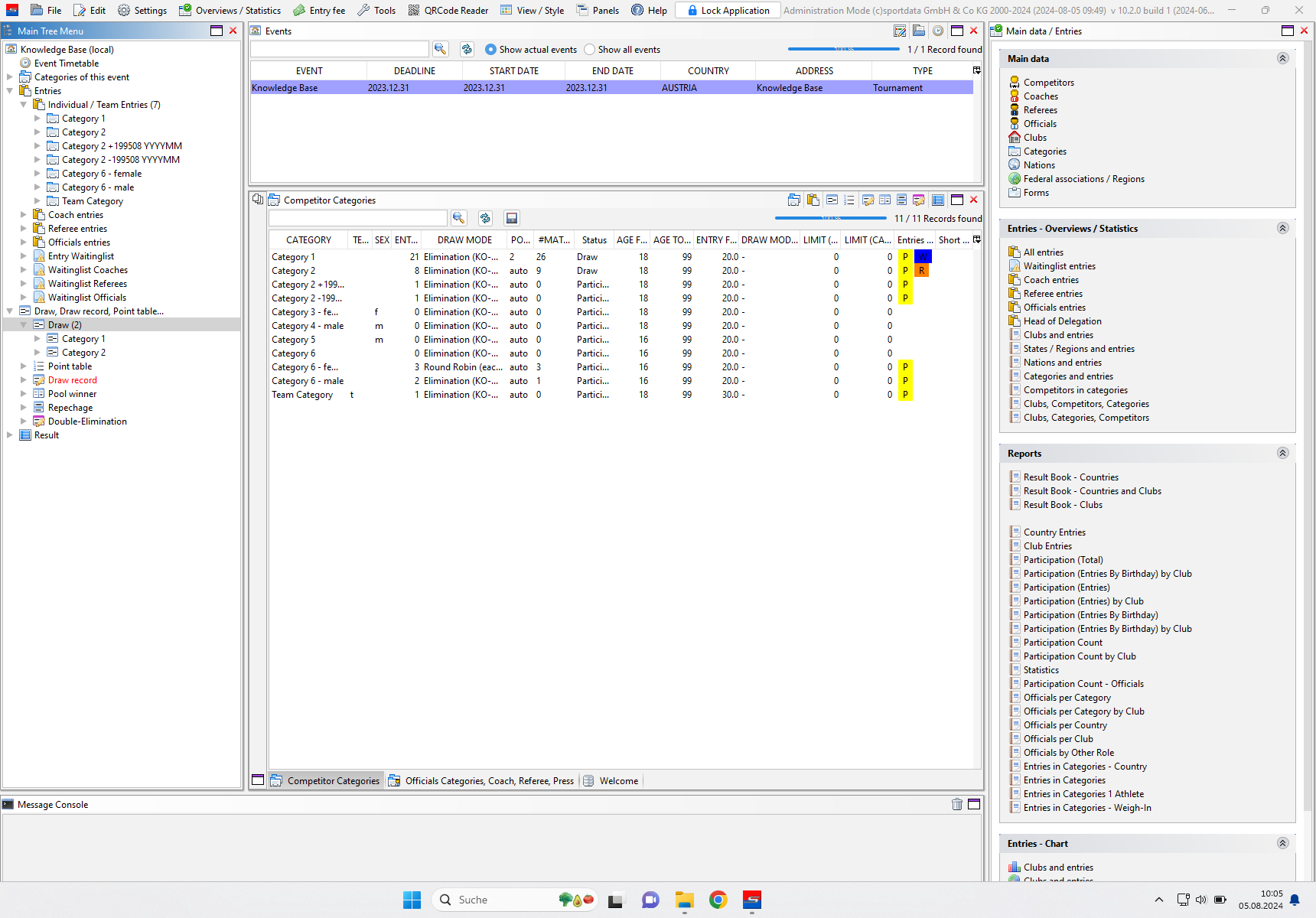Switch to Officials Categories, Coach, Referee, Press tab

(x=481, y=780)
